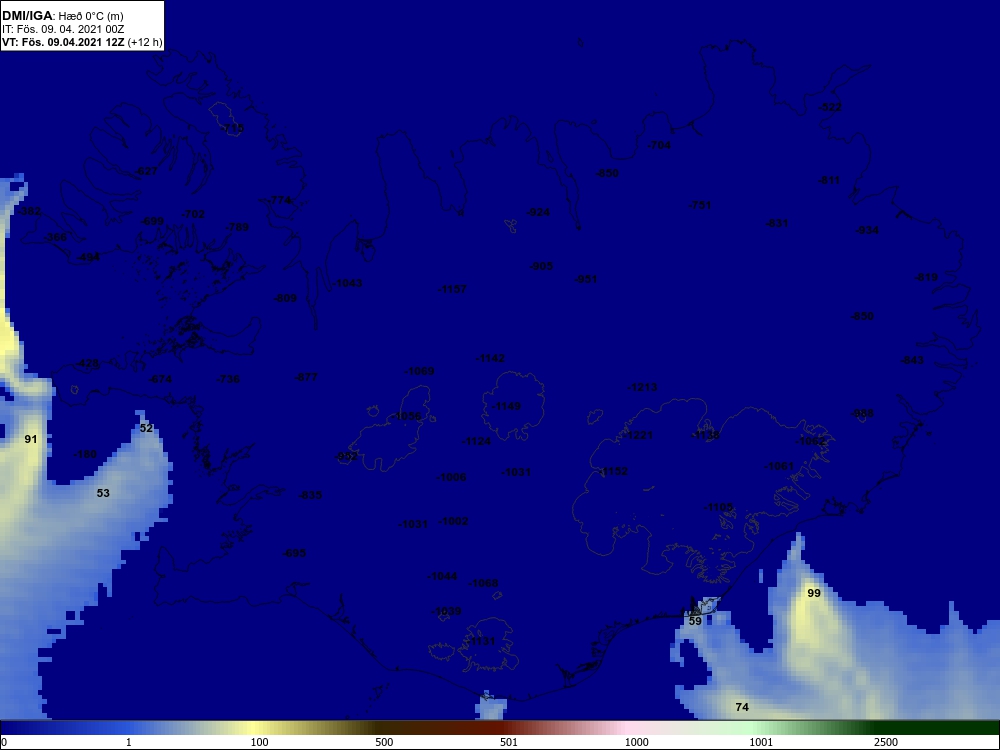Click the legend tick label 1000

tap(636, 742)
